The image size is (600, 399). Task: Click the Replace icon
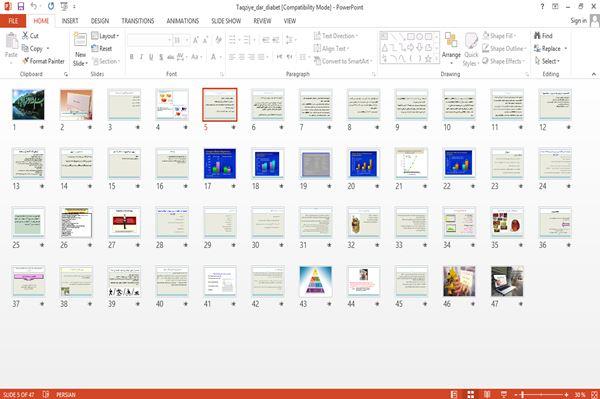click(x=537, y=48)
